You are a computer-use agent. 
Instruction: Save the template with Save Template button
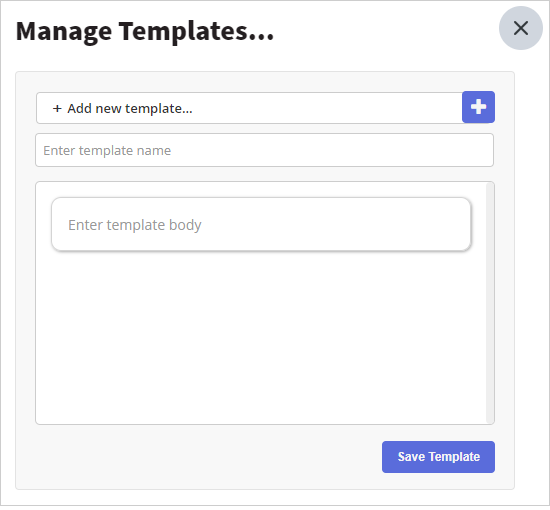click(438, 457)
